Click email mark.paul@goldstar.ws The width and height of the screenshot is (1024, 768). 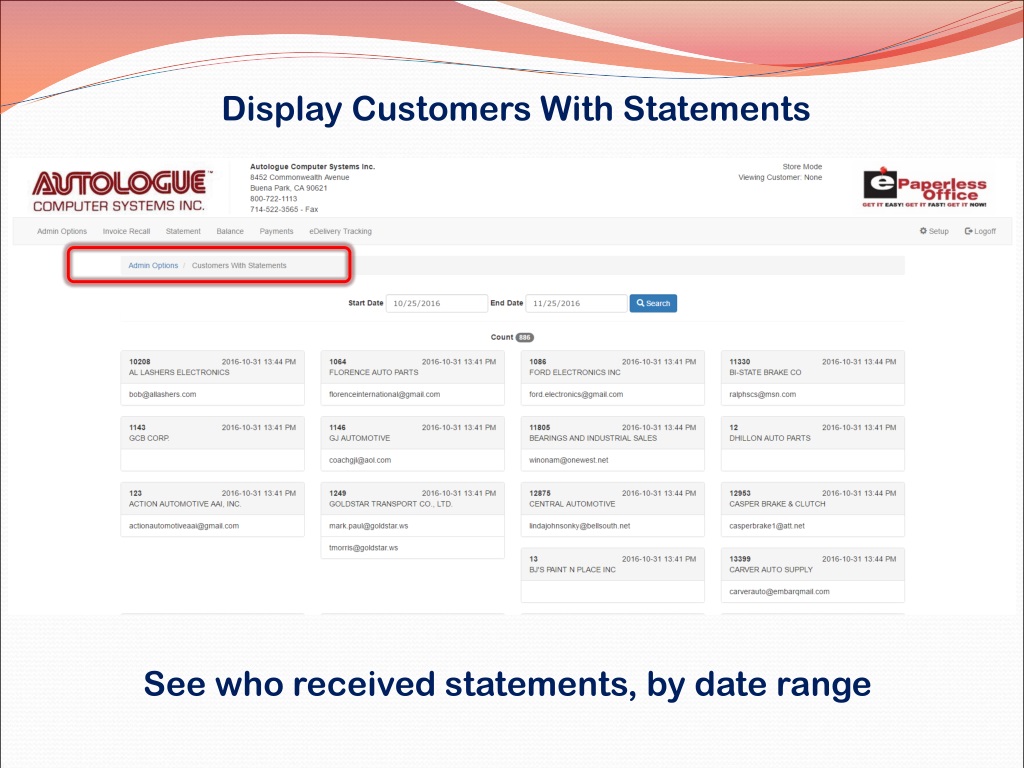pos(368,526)
